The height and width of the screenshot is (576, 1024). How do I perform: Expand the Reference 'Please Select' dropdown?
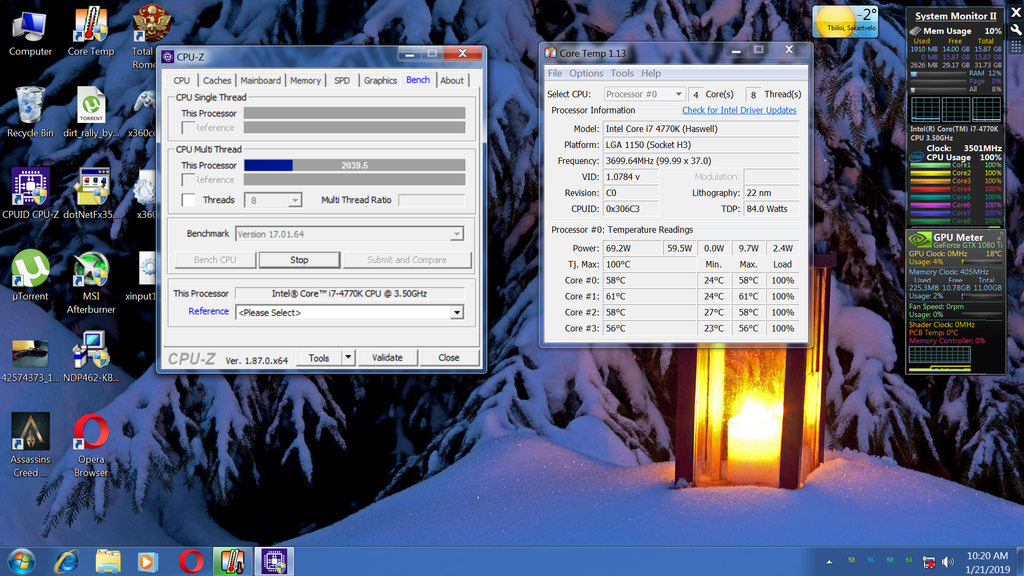coord(457,312)
